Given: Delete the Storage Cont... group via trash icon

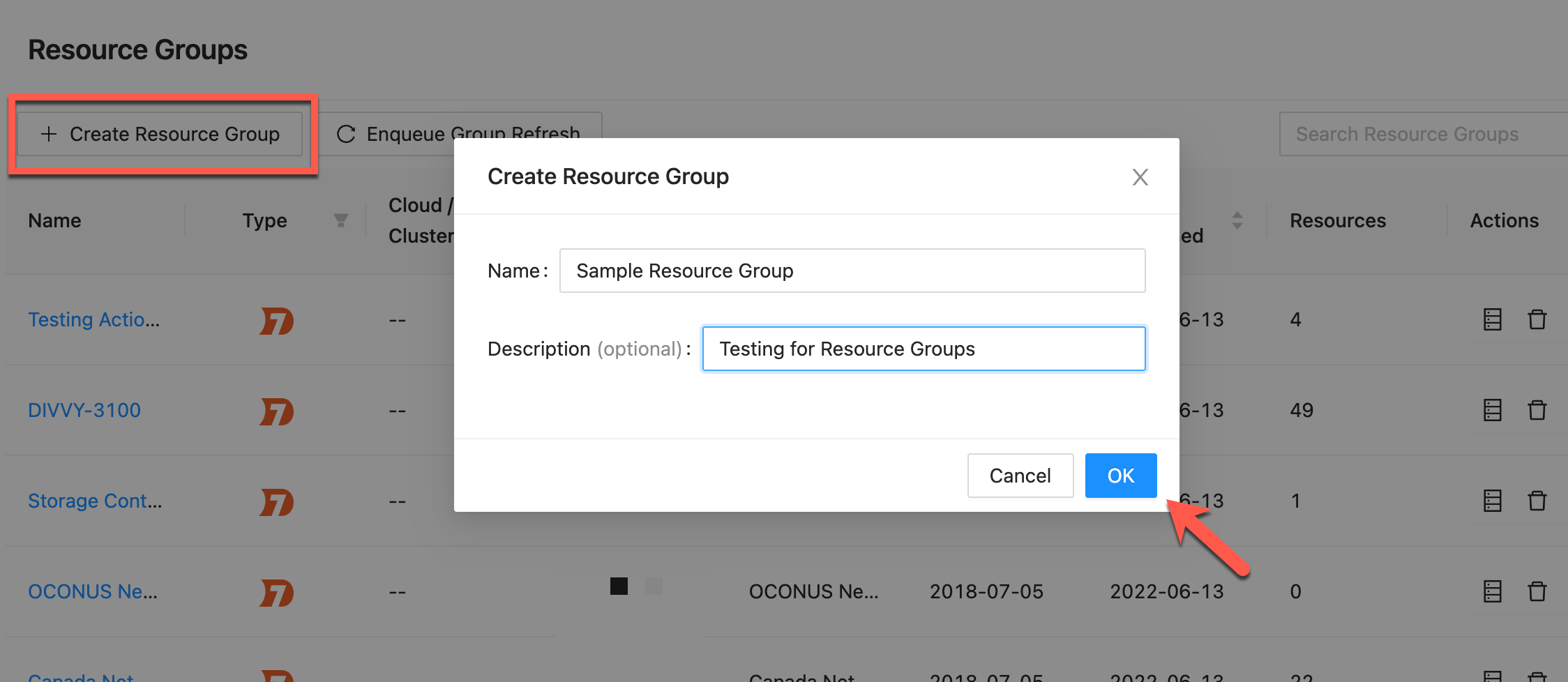Looking at the screenshot, I should pos(1537,501).
